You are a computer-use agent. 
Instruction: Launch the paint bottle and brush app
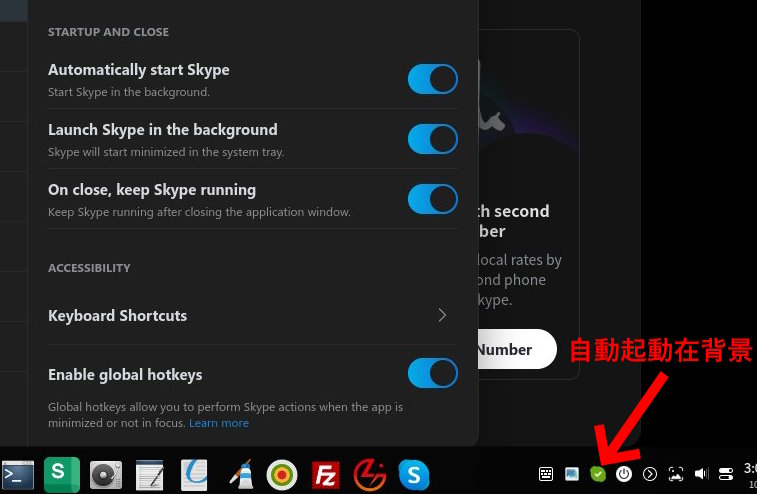tap(241, 475)
